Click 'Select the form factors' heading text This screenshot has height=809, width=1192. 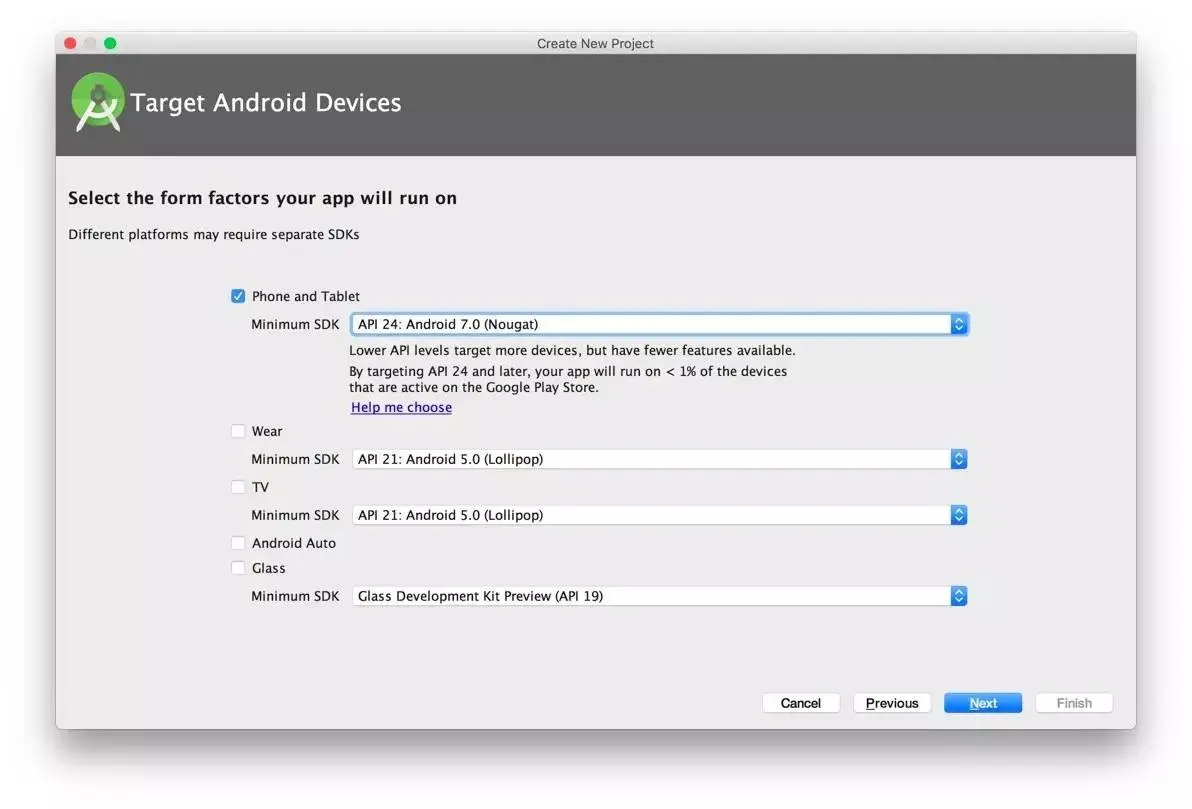(262, 198)
